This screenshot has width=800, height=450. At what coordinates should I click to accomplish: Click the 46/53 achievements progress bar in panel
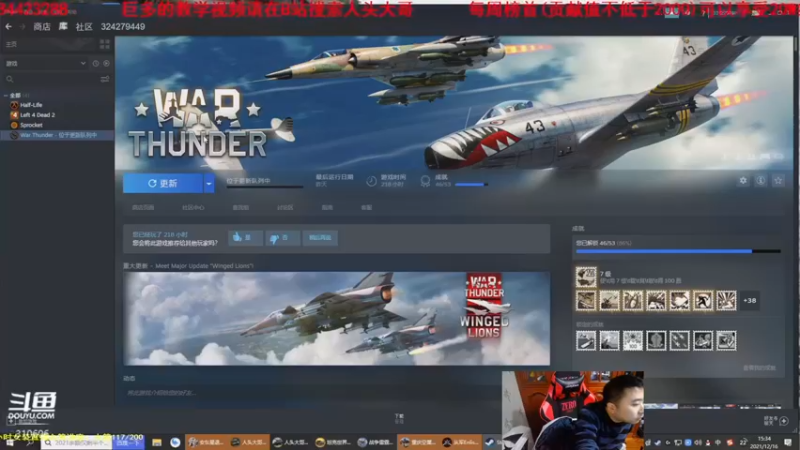click(678, 251)
